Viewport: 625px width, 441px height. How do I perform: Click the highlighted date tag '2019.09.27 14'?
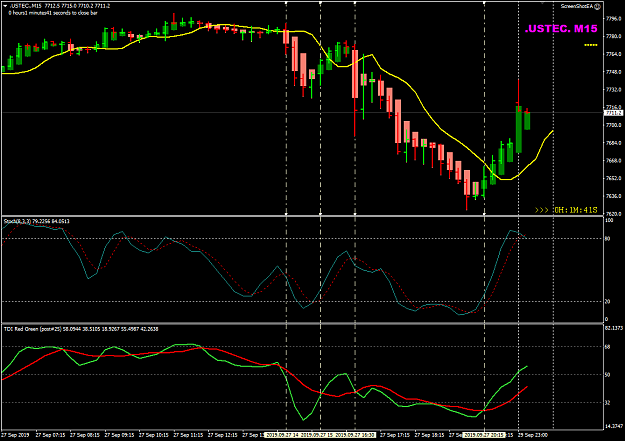pyautogui.click(x=282, y=435)
